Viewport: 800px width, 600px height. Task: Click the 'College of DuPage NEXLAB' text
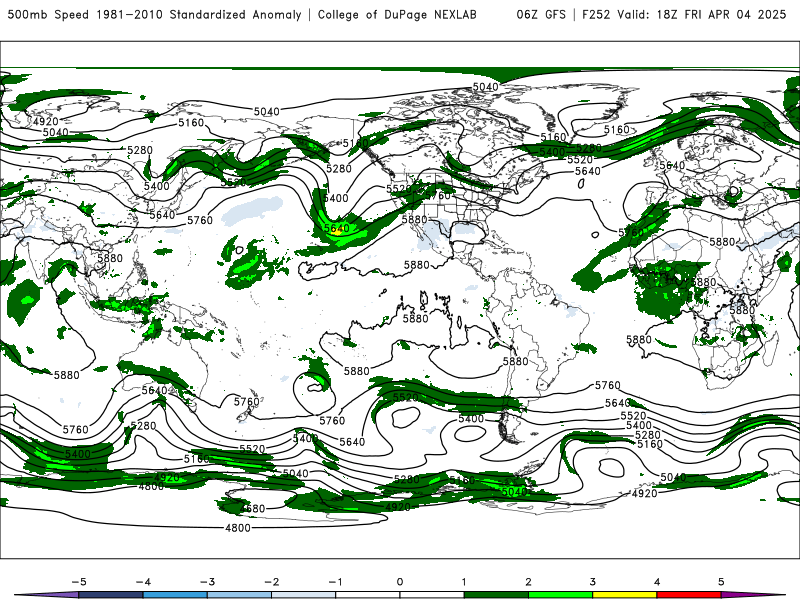point(397,14)
